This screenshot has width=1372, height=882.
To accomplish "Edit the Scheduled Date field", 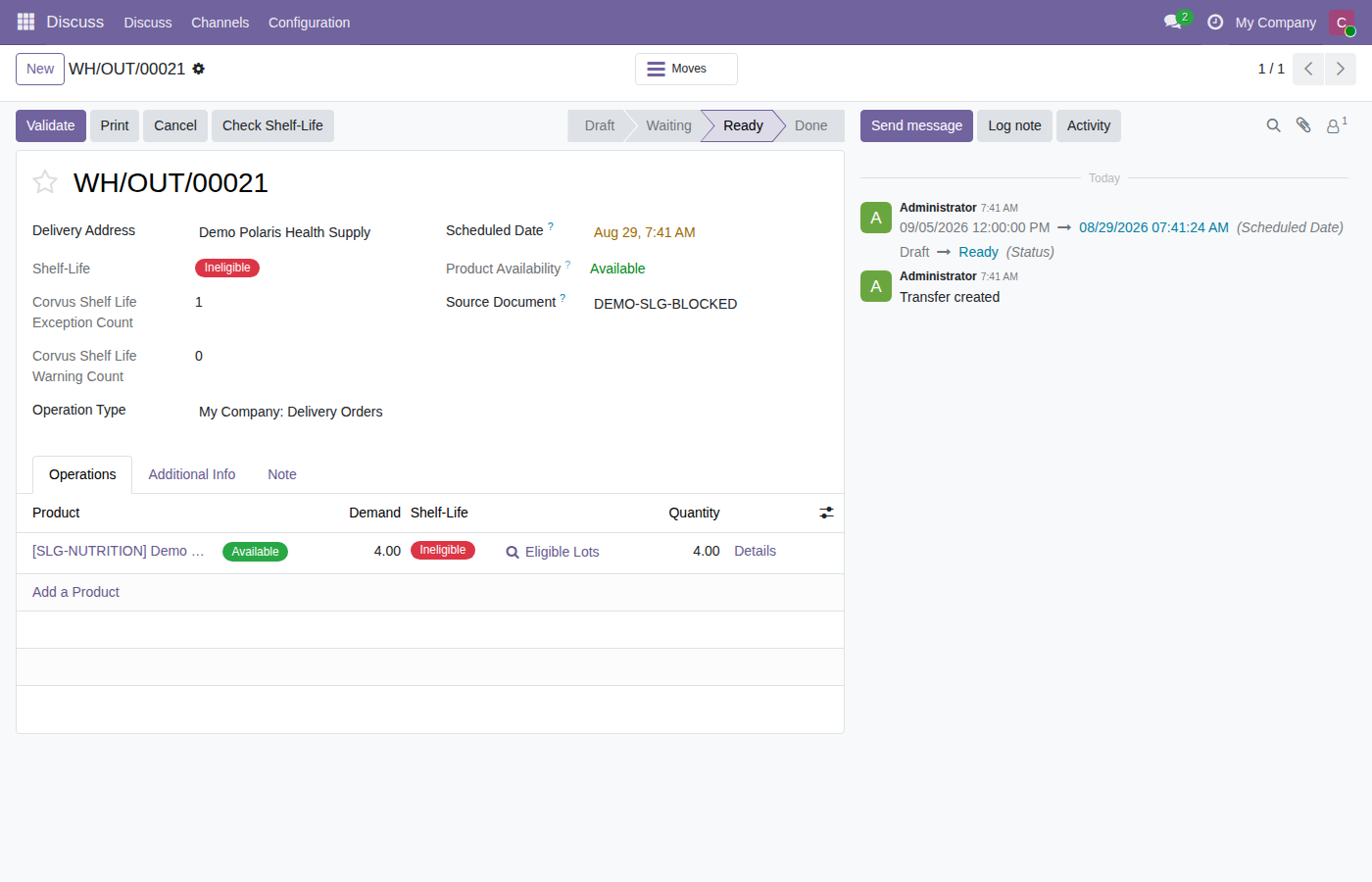I will pyautogui.click(x=710, y=232).
